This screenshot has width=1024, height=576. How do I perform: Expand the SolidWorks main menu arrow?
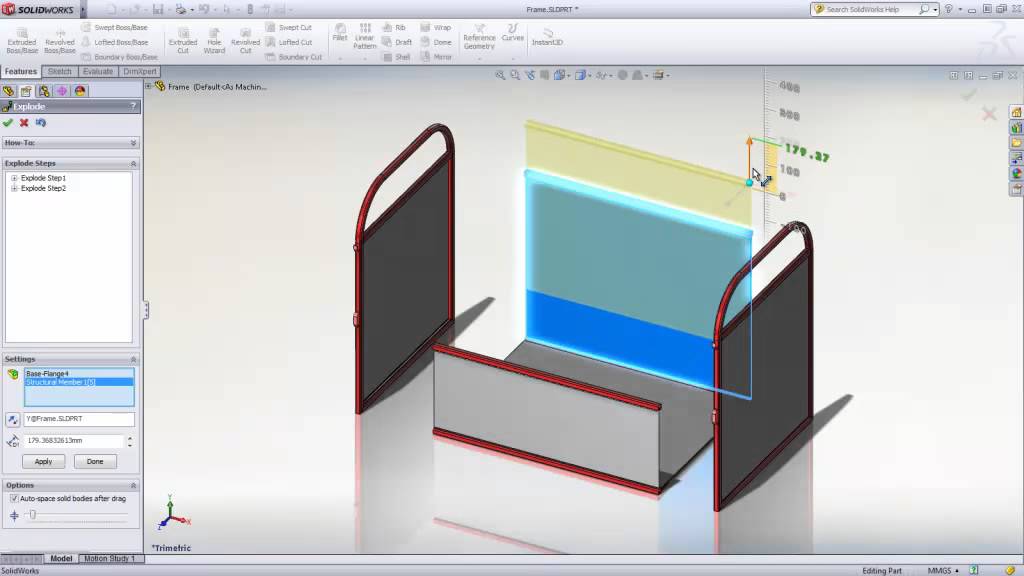(x=83, y=10)
